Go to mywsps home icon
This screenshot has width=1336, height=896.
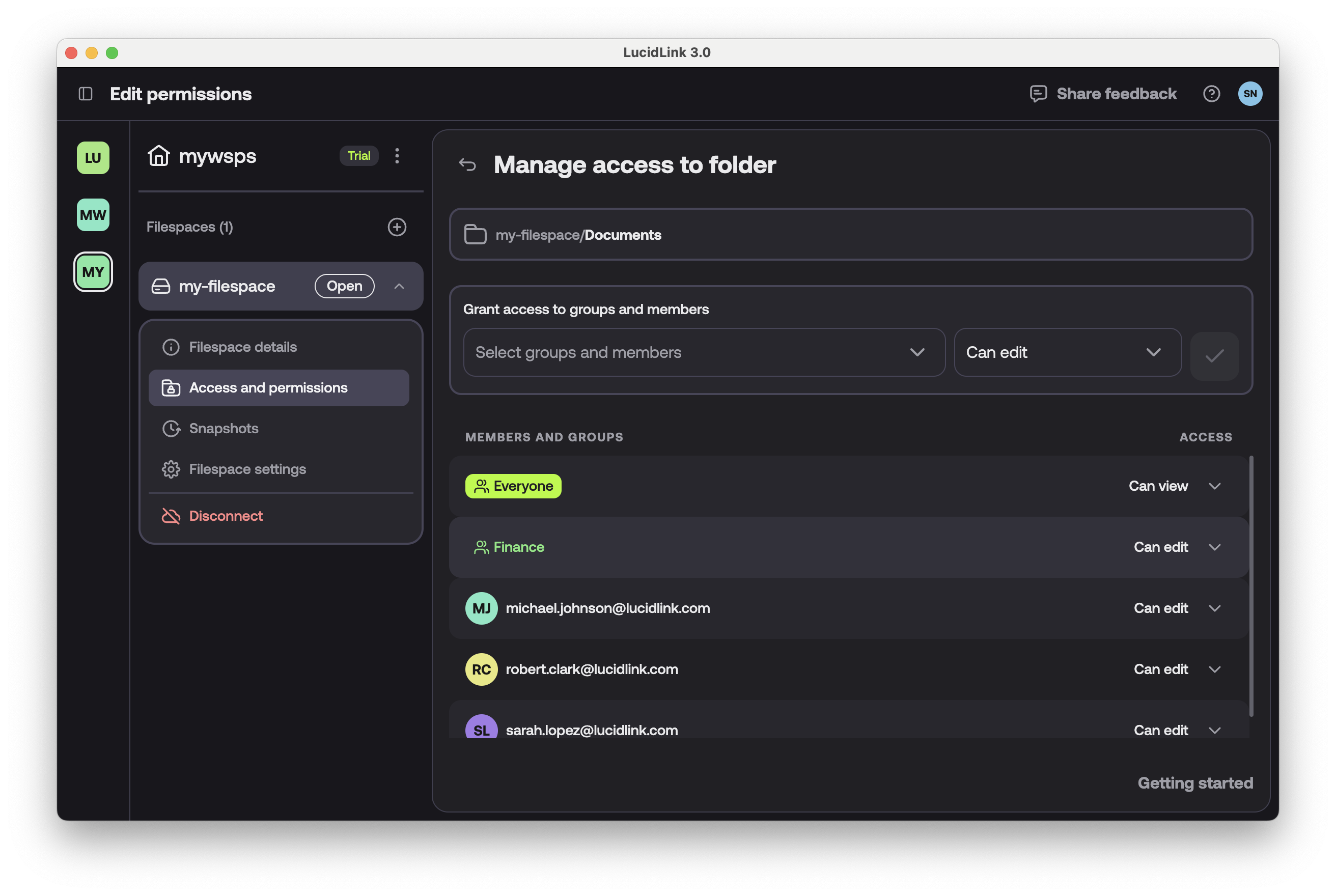158,155
